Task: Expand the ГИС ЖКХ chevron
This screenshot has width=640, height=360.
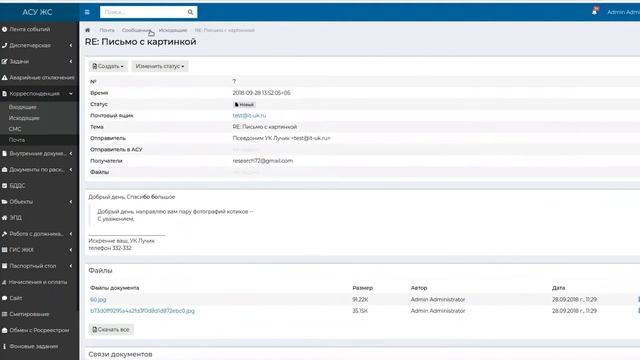Action: (x=71, y=250)
